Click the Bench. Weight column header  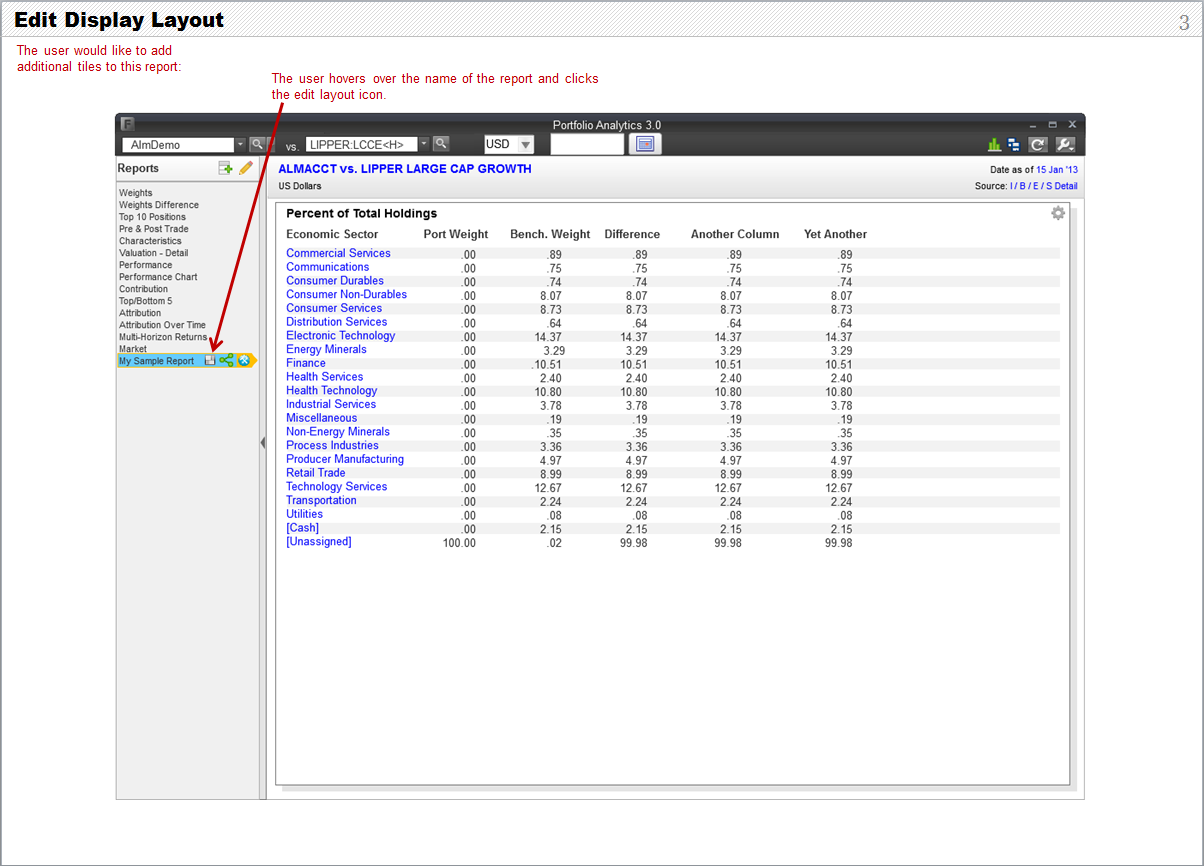click(550, 234)
